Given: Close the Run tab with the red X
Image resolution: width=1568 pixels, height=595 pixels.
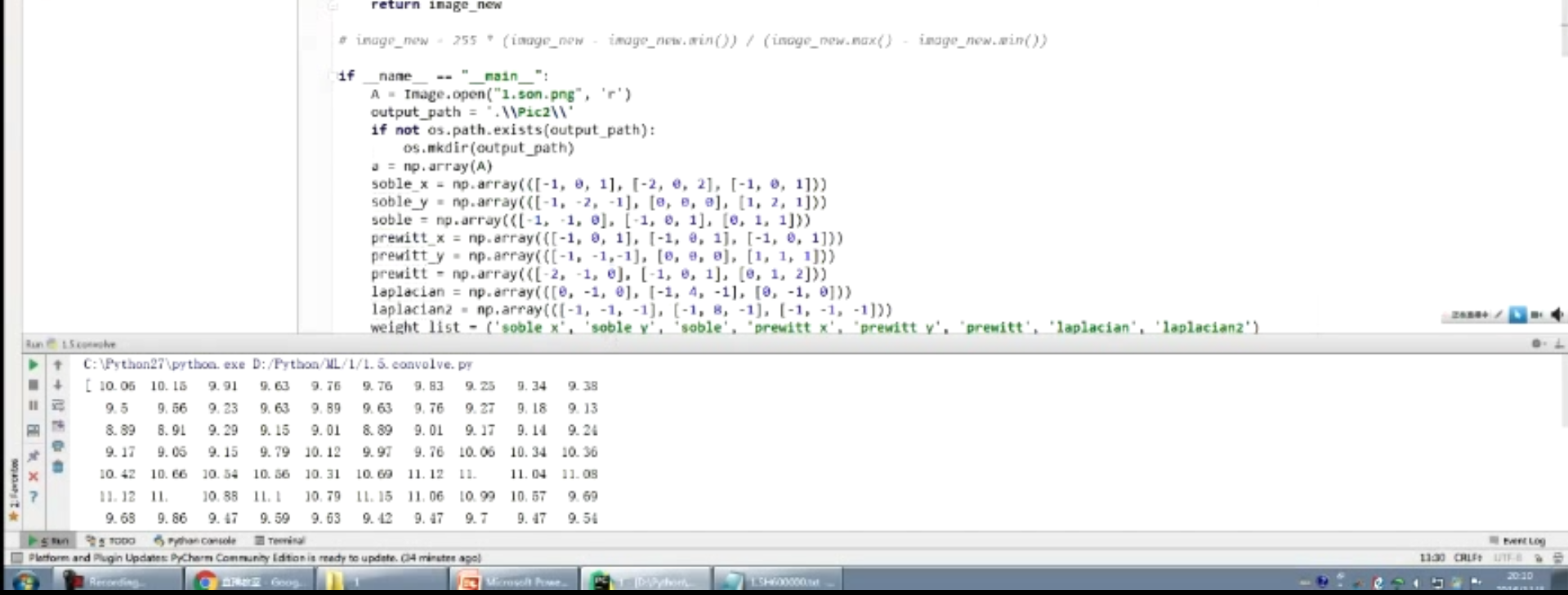Looking at the screenshot, I should (33, 476).
